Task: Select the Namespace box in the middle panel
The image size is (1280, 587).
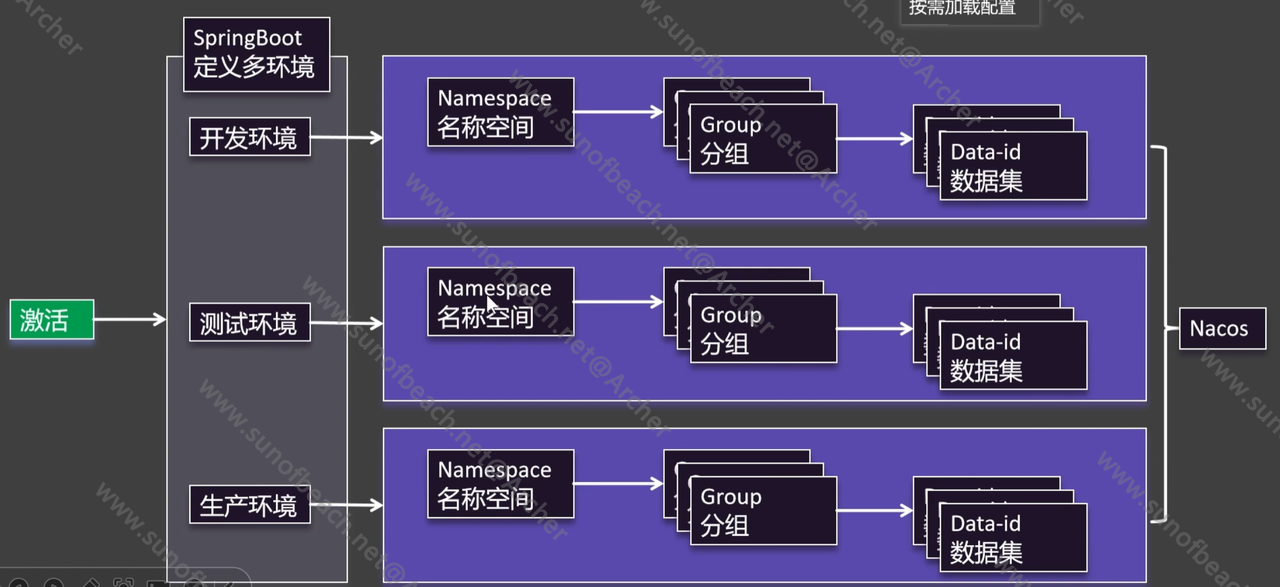Action: pyautogui.click(x=500, y=302)
